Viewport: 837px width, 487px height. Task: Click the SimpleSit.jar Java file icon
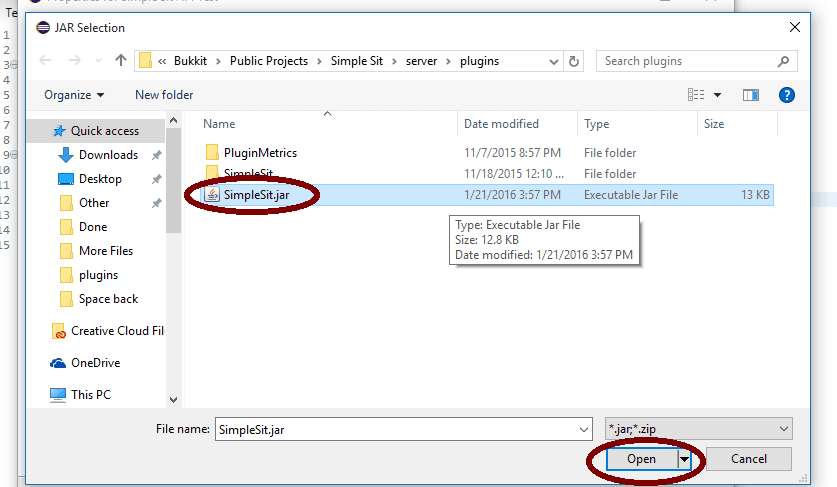click(212, 195)
